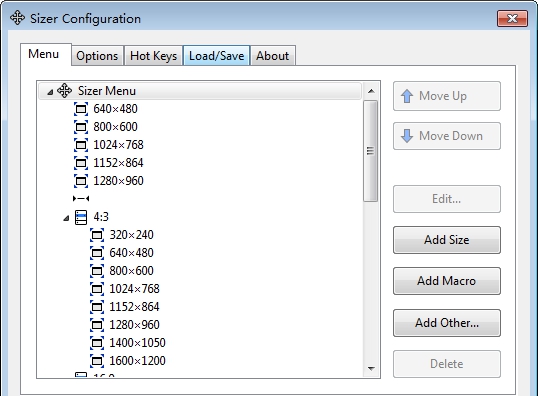Click the Move Down button
538x396 pixels.
447,136
